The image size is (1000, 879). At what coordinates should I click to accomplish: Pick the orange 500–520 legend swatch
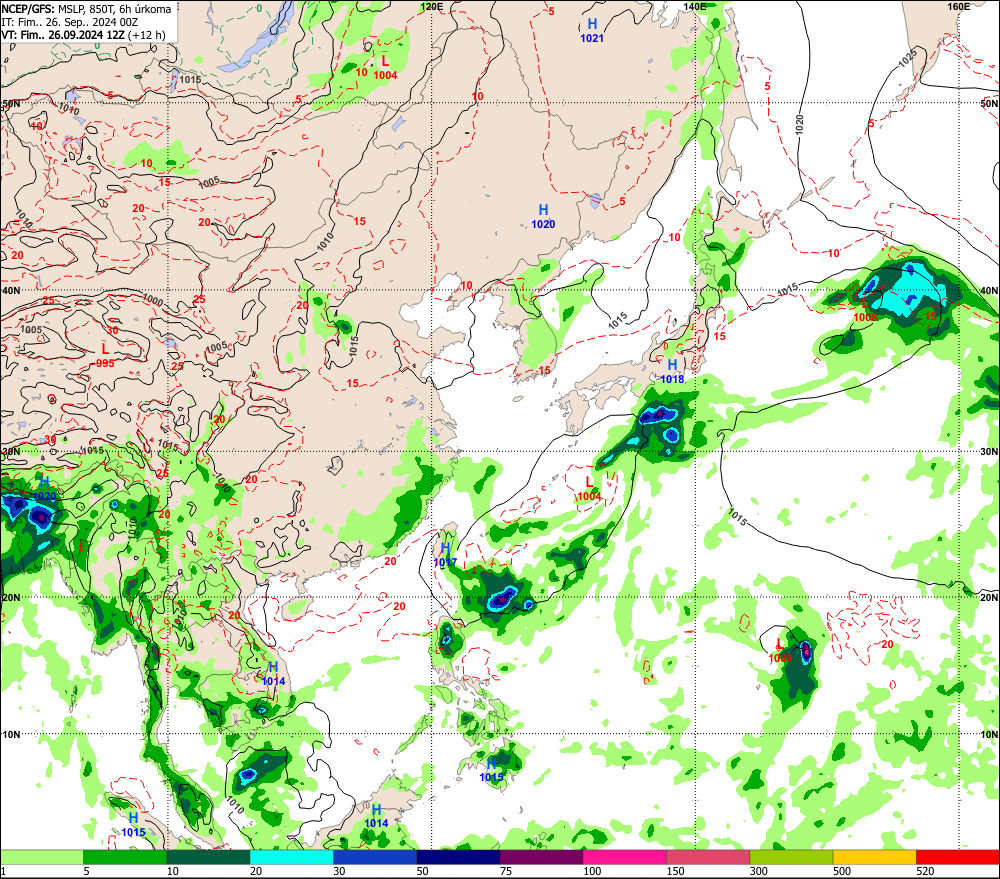pos(874,857)
